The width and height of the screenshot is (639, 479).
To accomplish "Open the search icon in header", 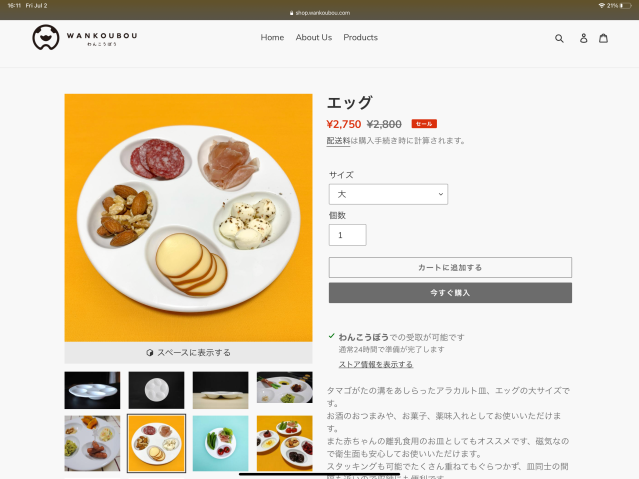I will [559, 38].
